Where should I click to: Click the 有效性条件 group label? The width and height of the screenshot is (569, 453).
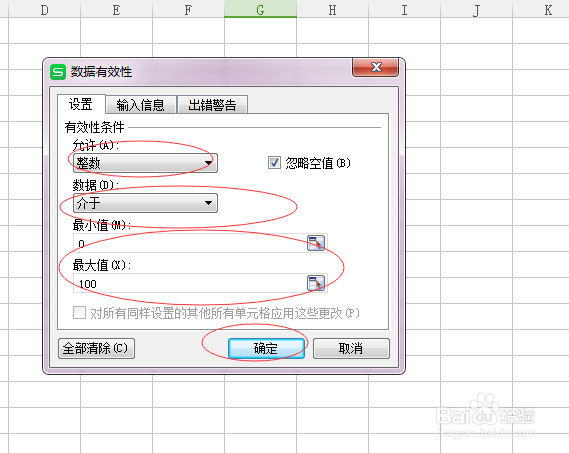click(94, 127)
